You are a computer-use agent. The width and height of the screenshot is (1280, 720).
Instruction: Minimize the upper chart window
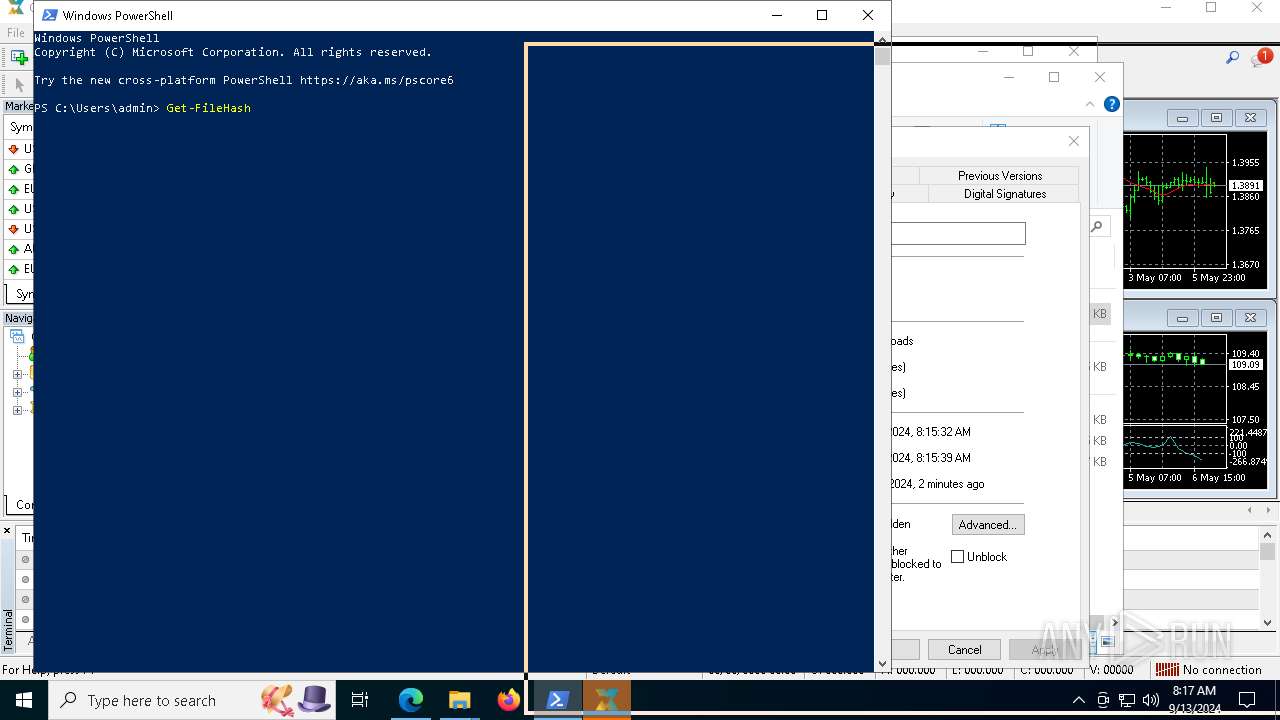coord(1183,118)
